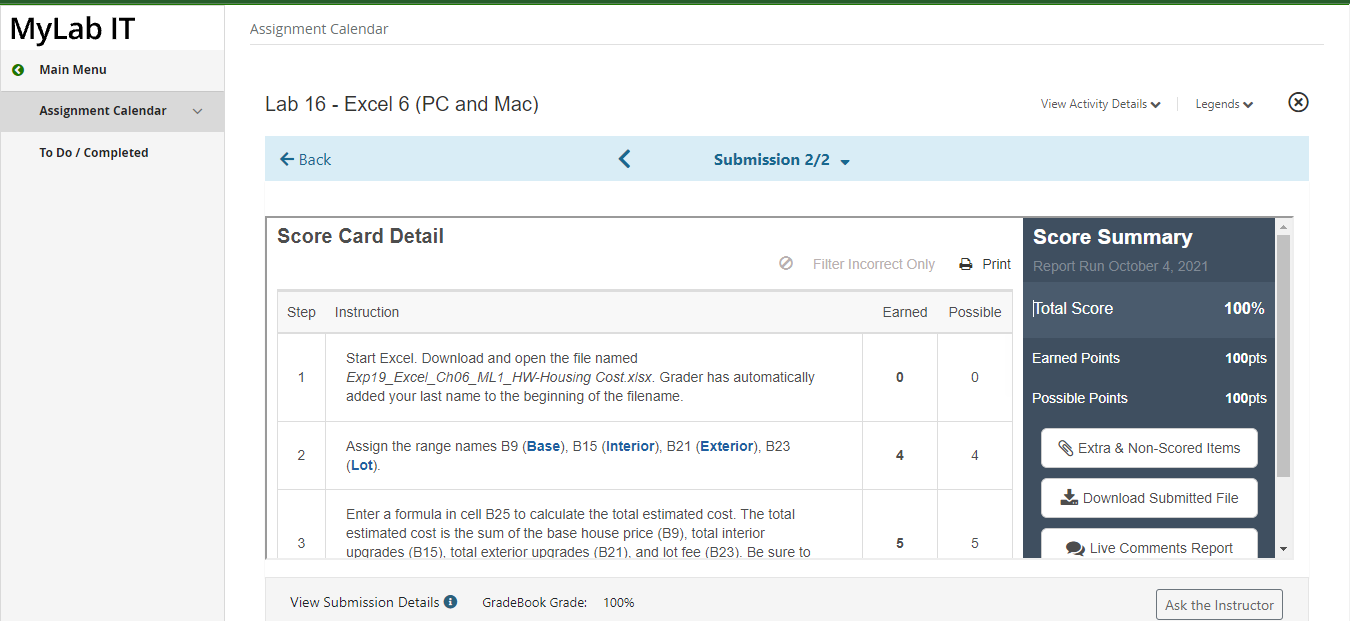Click Report Run October 4, 2021 text
1350x621 pixels.
tap(1120, 266)
